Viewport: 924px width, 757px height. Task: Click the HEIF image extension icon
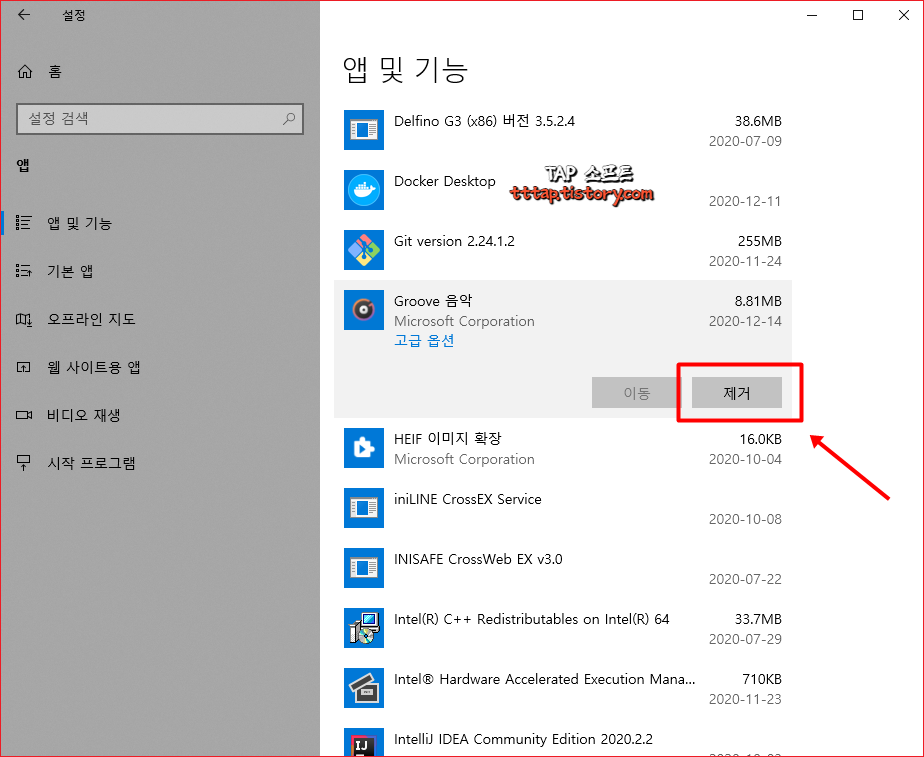(364, 448)
